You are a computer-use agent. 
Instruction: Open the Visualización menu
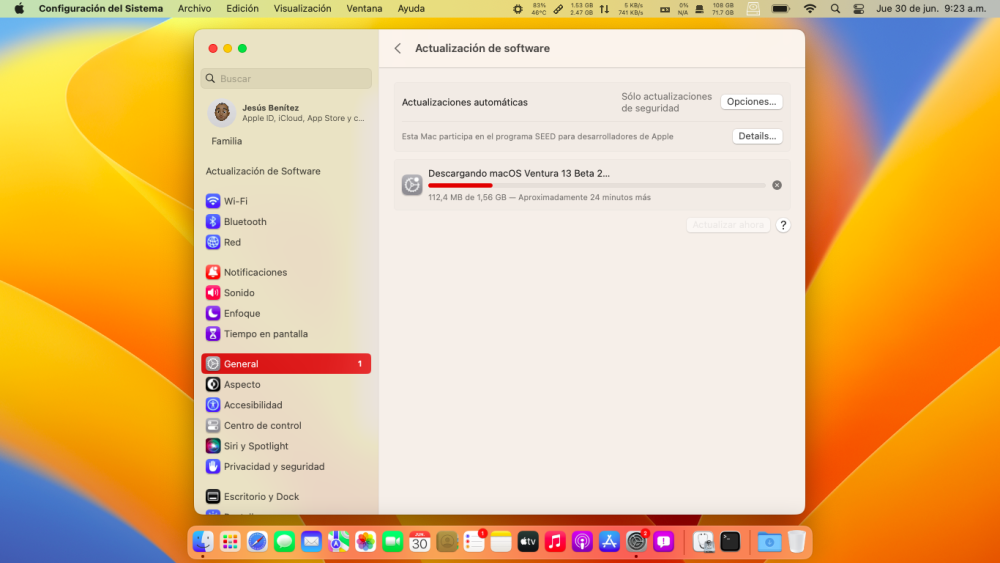tap(302, 9)
